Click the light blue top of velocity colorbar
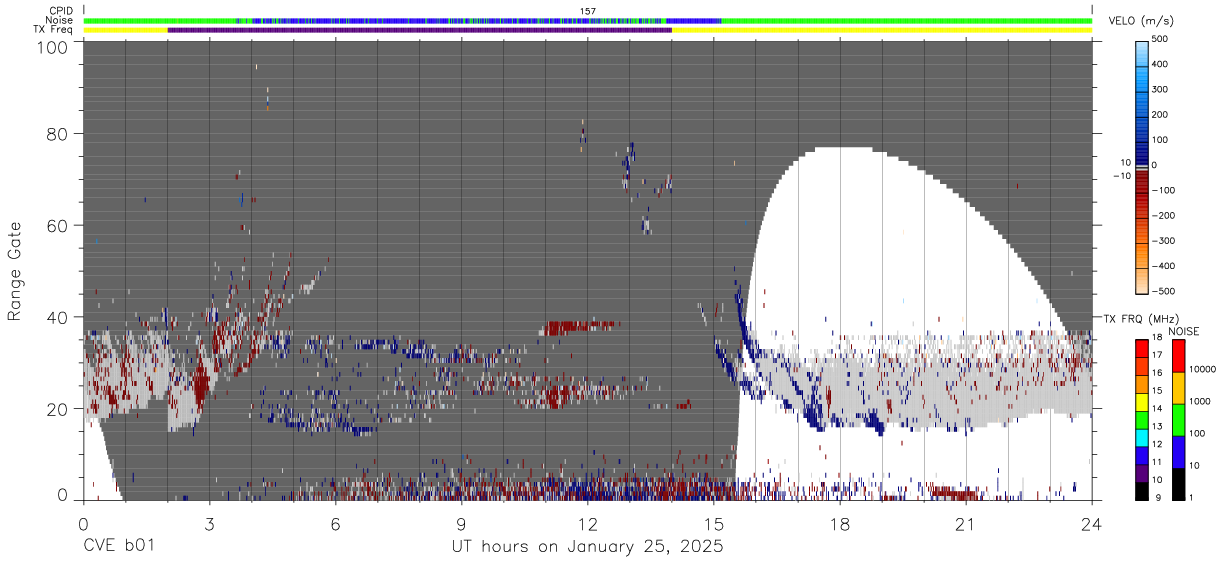The height and width of the screenshot is (567, 1228). 1142,55
